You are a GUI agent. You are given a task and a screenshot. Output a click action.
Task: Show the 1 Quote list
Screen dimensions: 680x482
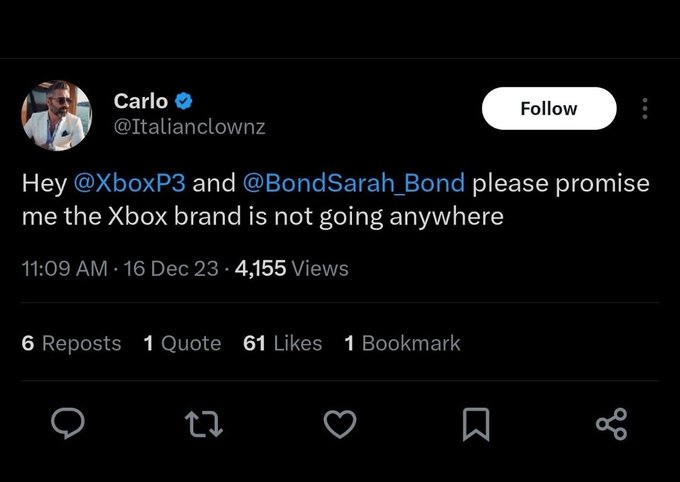182,343
